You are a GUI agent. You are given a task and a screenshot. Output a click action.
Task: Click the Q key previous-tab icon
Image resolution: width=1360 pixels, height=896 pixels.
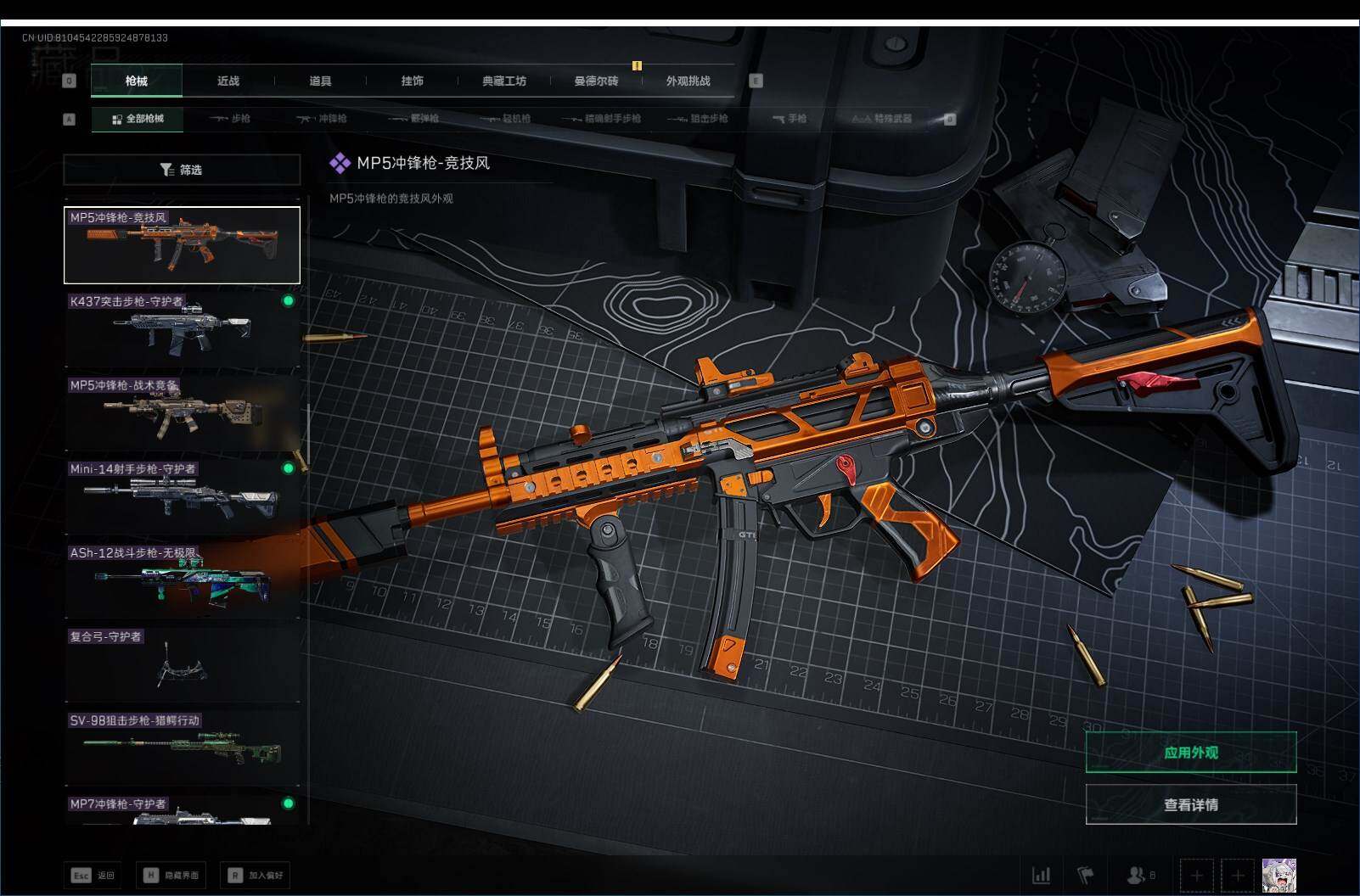coord(70,81)
